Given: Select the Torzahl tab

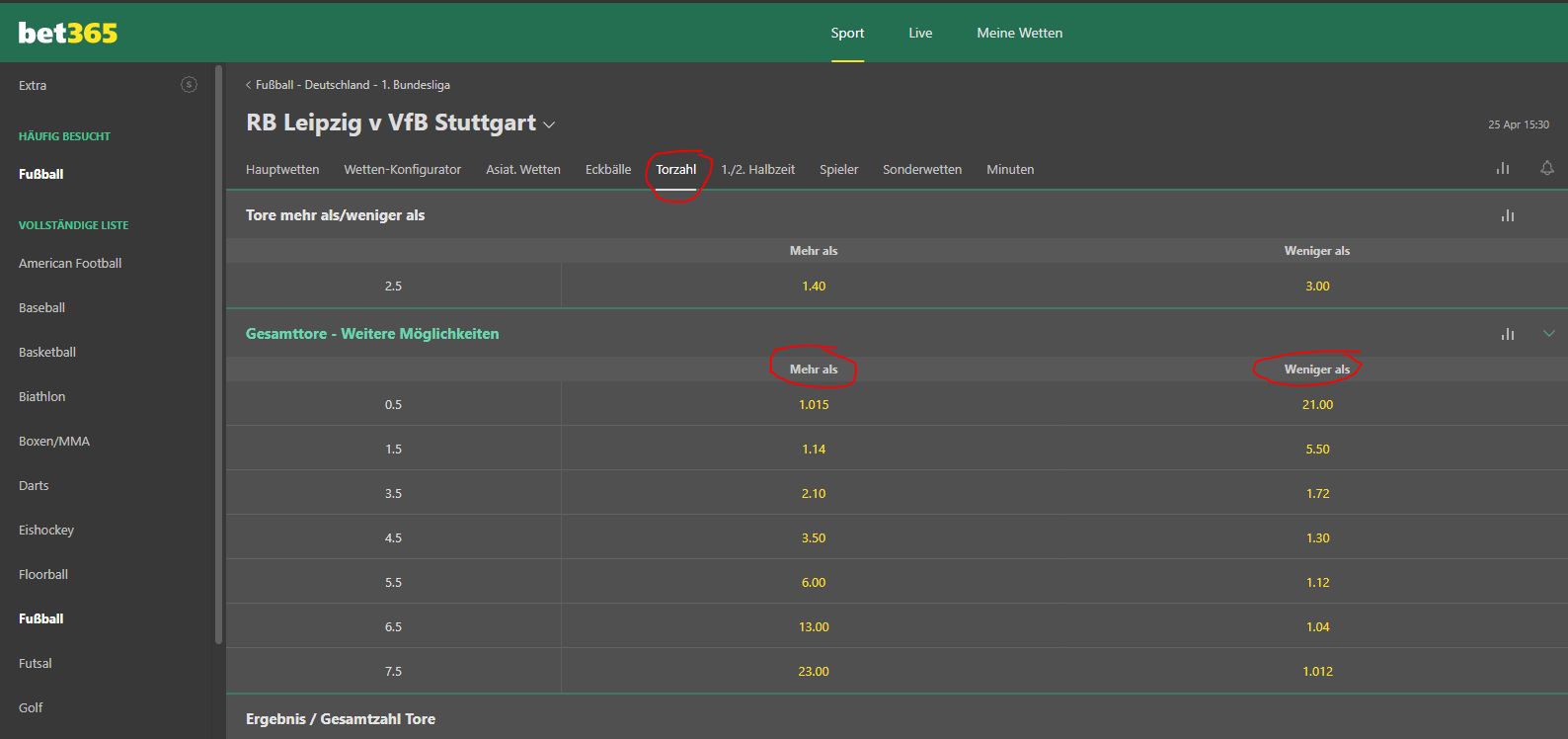Looking at the screenshot, I should pos(676,169).
